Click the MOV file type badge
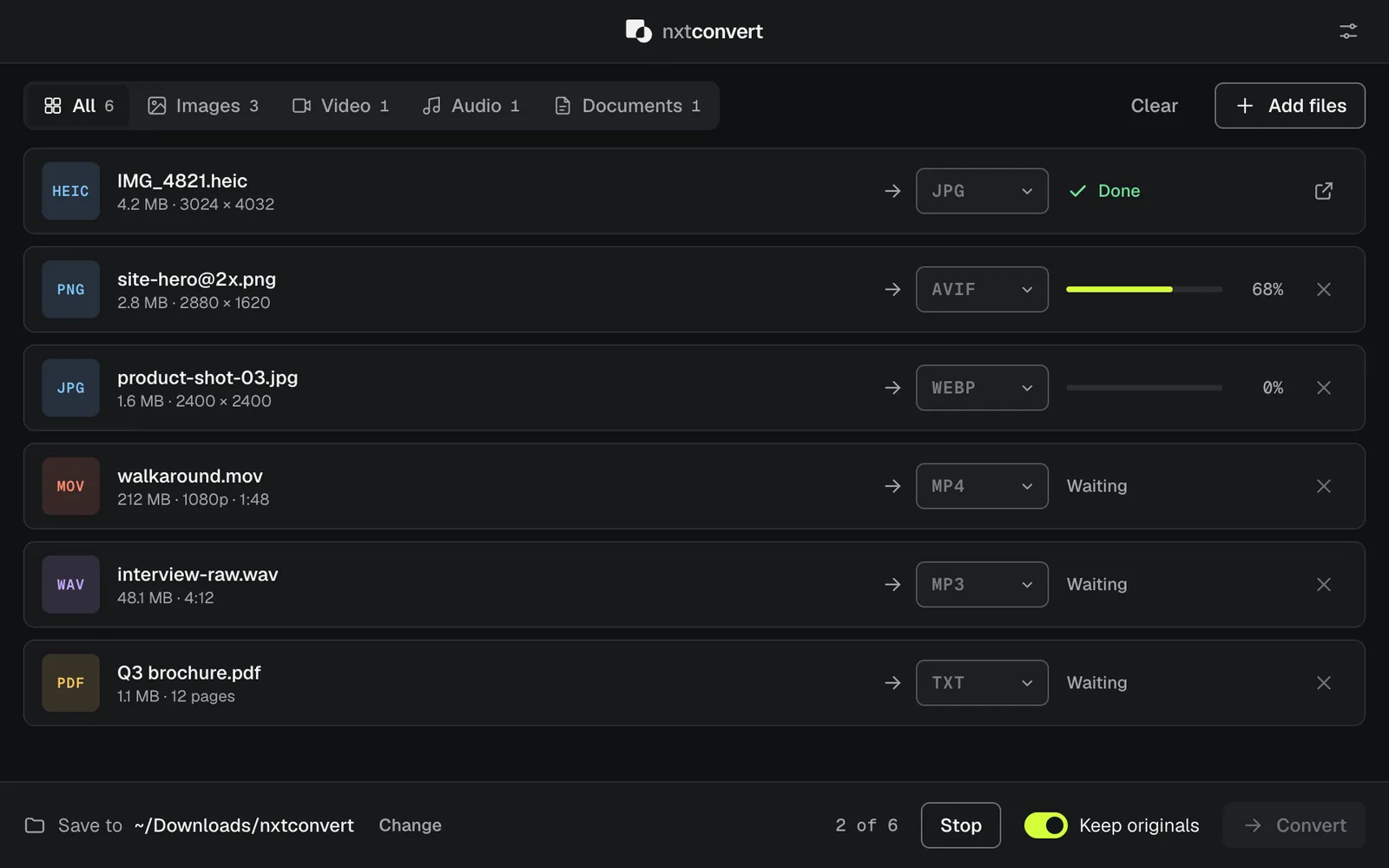This screenshot has width=1389, height=868. (x=70, y=486)
